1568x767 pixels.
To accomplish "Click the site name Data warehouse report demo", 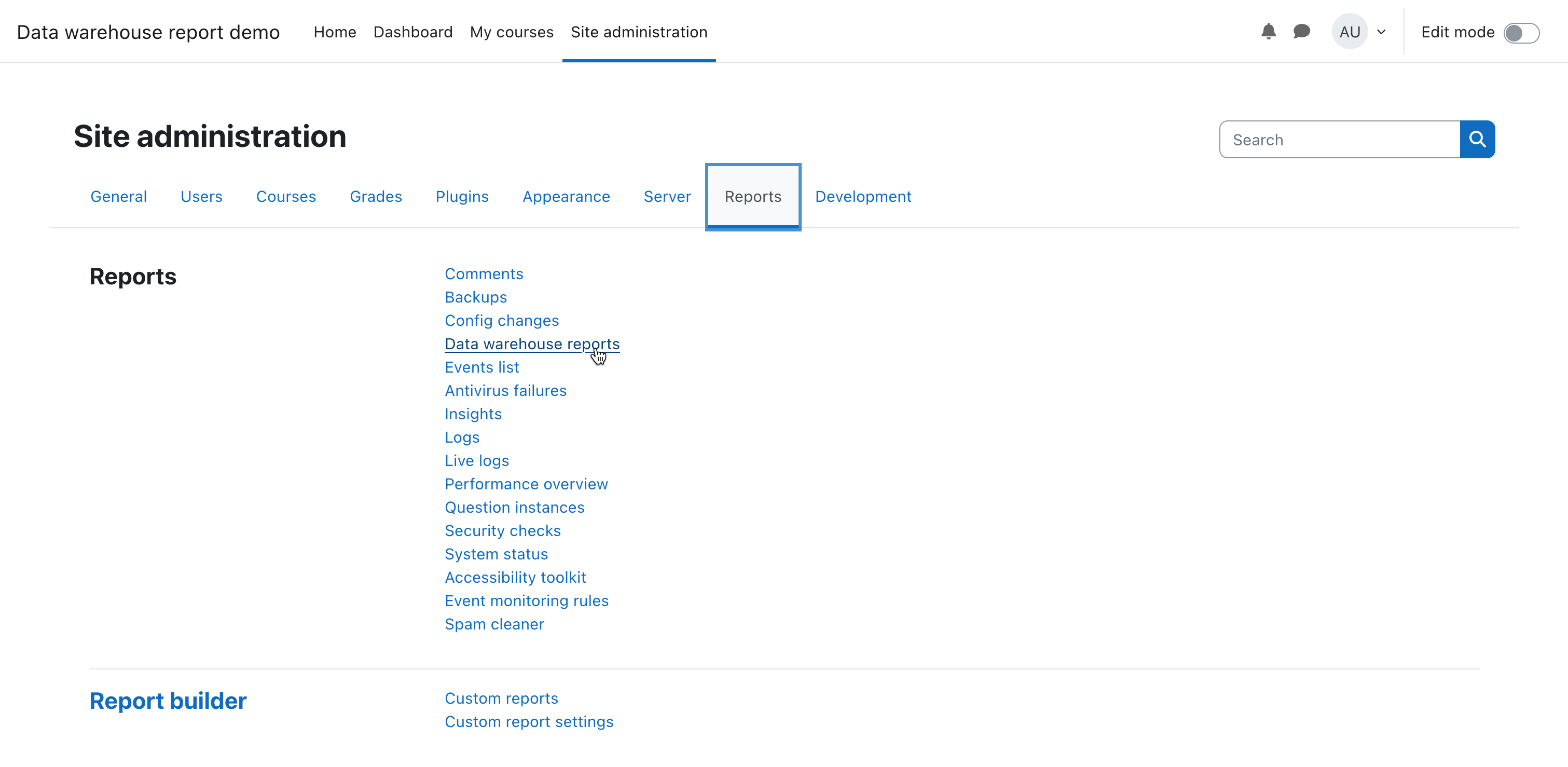I will [148, 32].
